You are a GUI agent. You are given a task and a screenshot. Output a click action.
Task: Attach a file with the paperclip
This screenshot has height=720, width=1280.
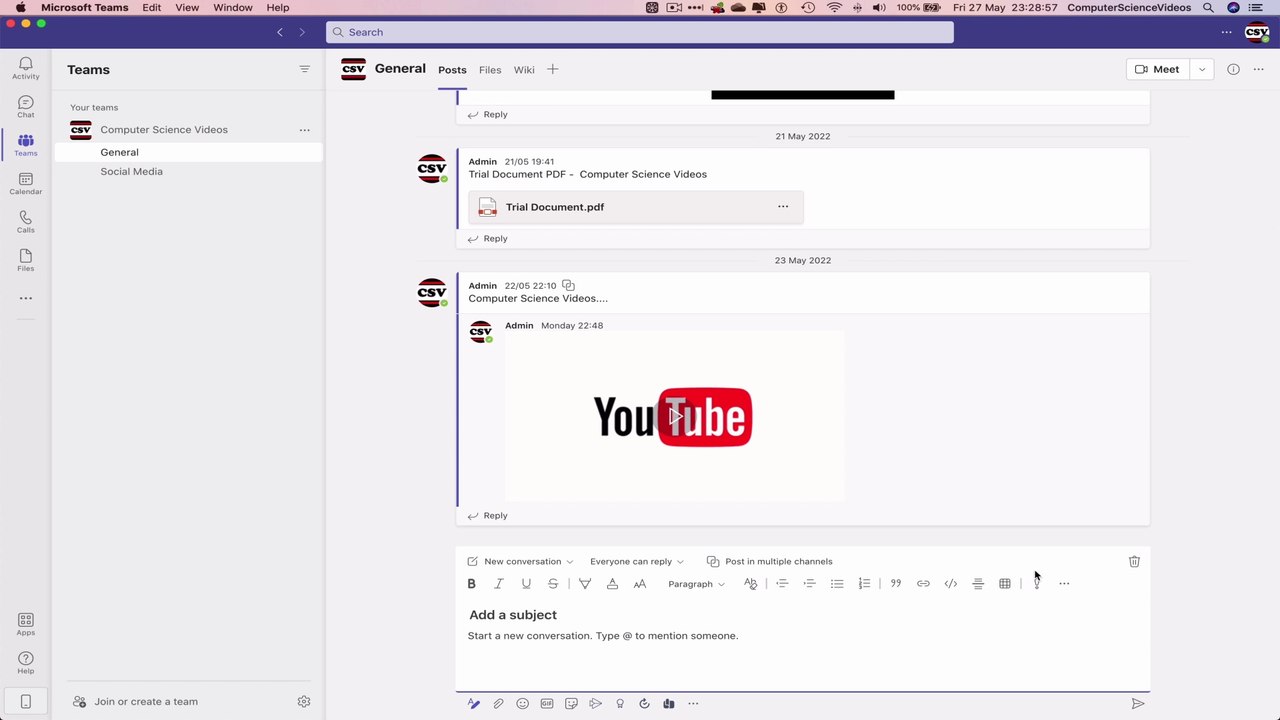[x=498, y=704]
